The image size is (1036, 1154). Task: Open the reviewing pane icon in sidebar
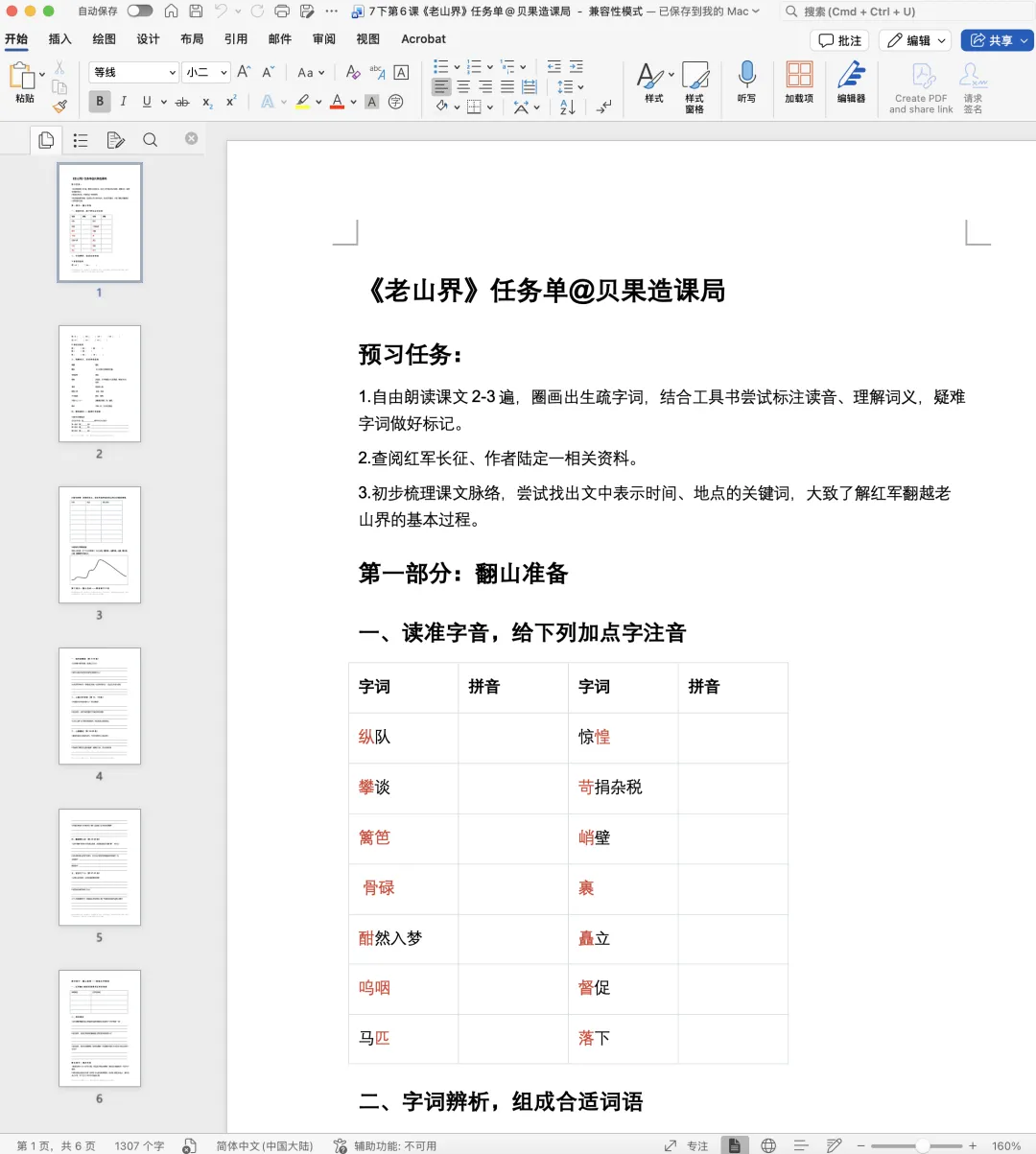point(116,140)
